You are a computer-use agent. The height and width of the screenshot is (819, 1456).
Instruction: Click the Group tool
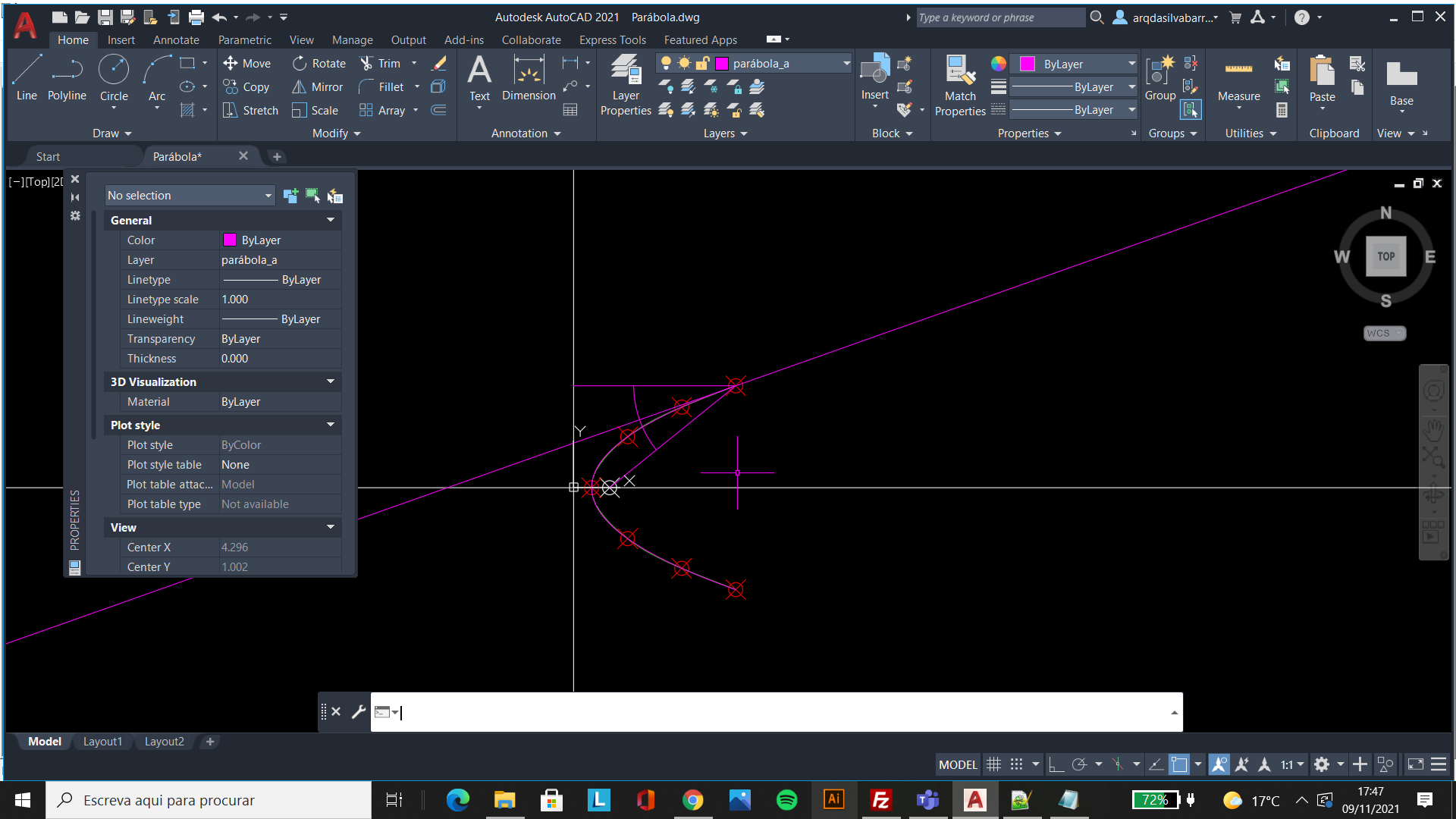tap(1160, 77)
